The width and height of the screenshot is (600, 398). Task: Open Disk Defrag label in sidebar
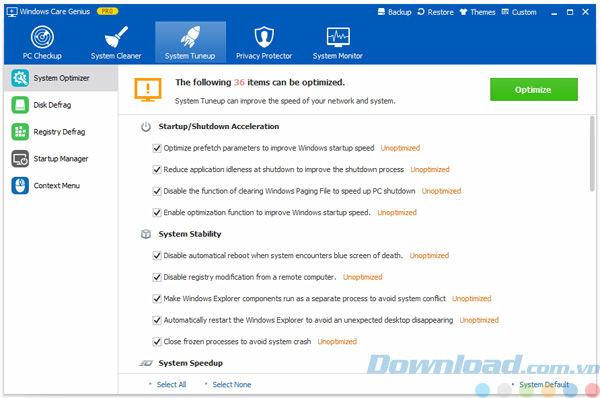point(52,105)
